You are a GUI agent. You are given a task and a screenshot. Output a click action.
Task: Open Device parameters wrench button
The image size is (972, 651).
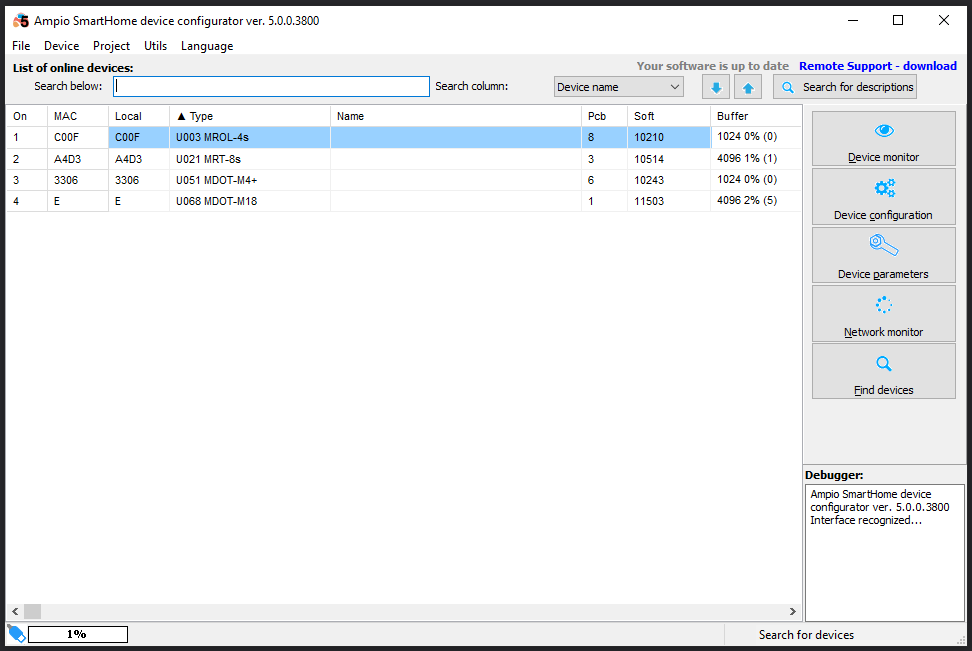coord(883,255)
